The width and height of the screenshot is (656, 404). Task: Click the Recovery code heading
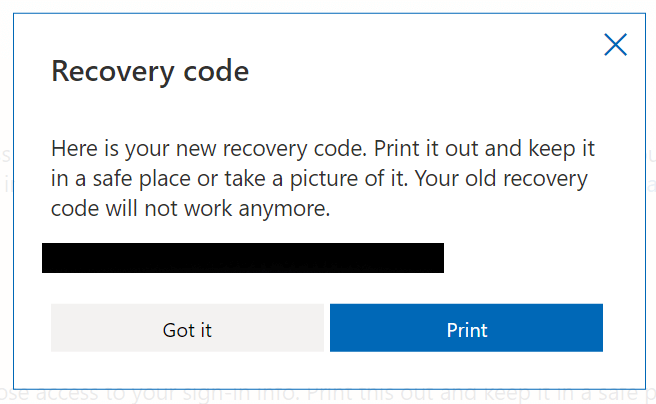(150, 72)
